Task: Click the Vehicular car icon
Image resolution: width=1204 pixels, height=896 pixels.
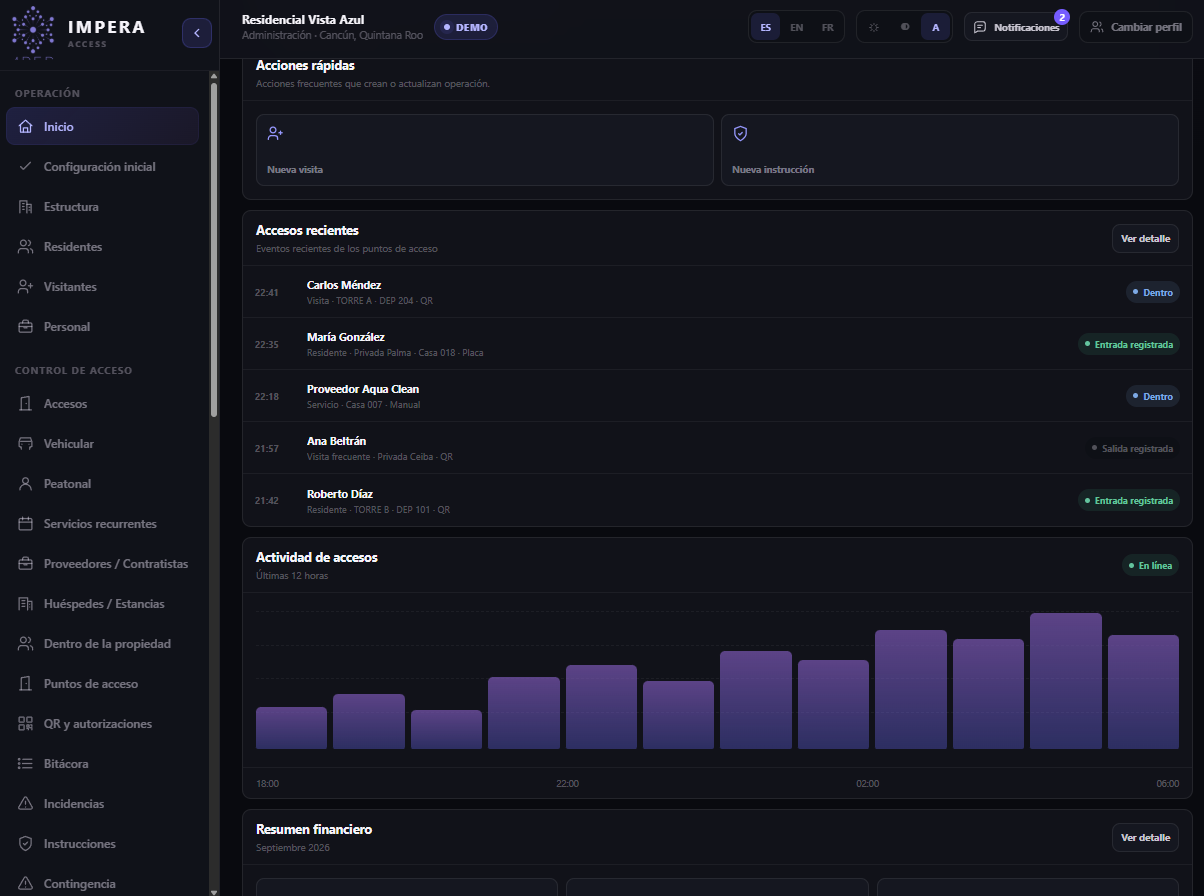Action: tap(26, 444)
